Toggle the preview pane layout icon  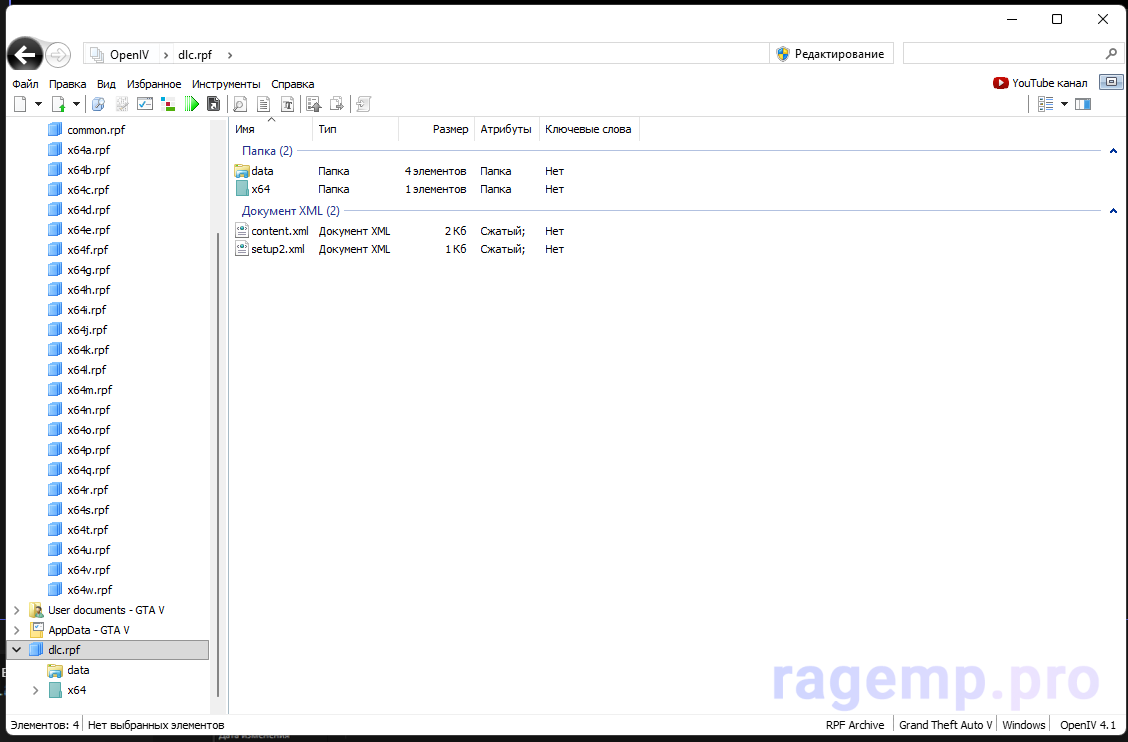[1083, 104]
